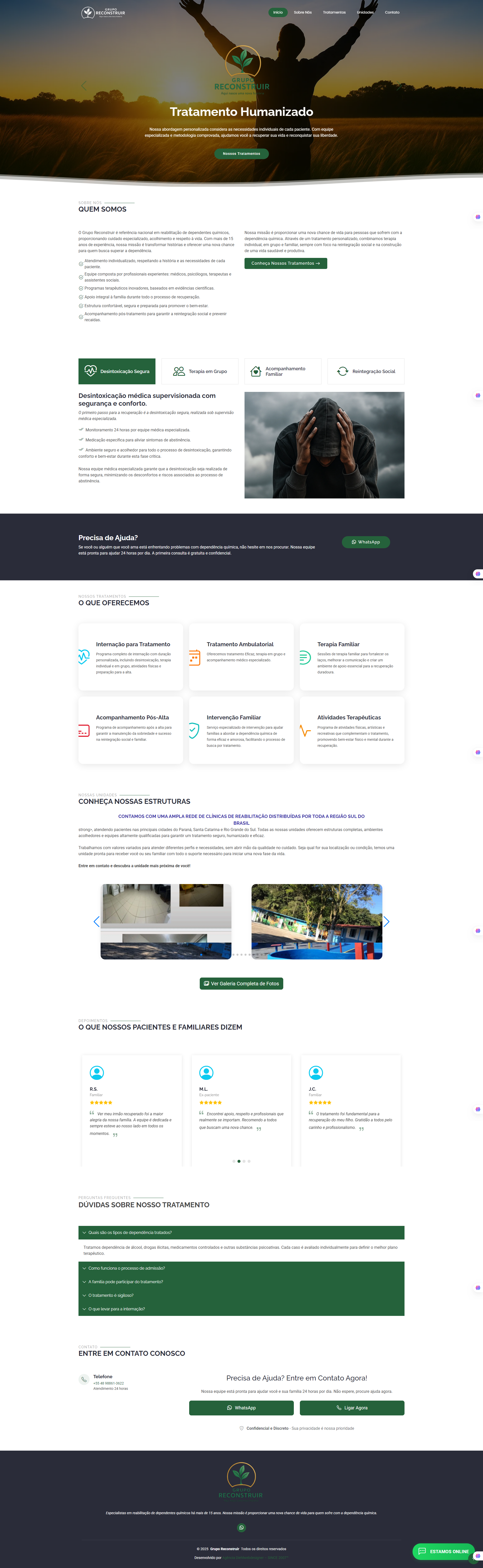This screenshot has height=1568, width=483.
Task: Click the Ver Galeria Completa de Fotos button
Action: tap(241, 983)
